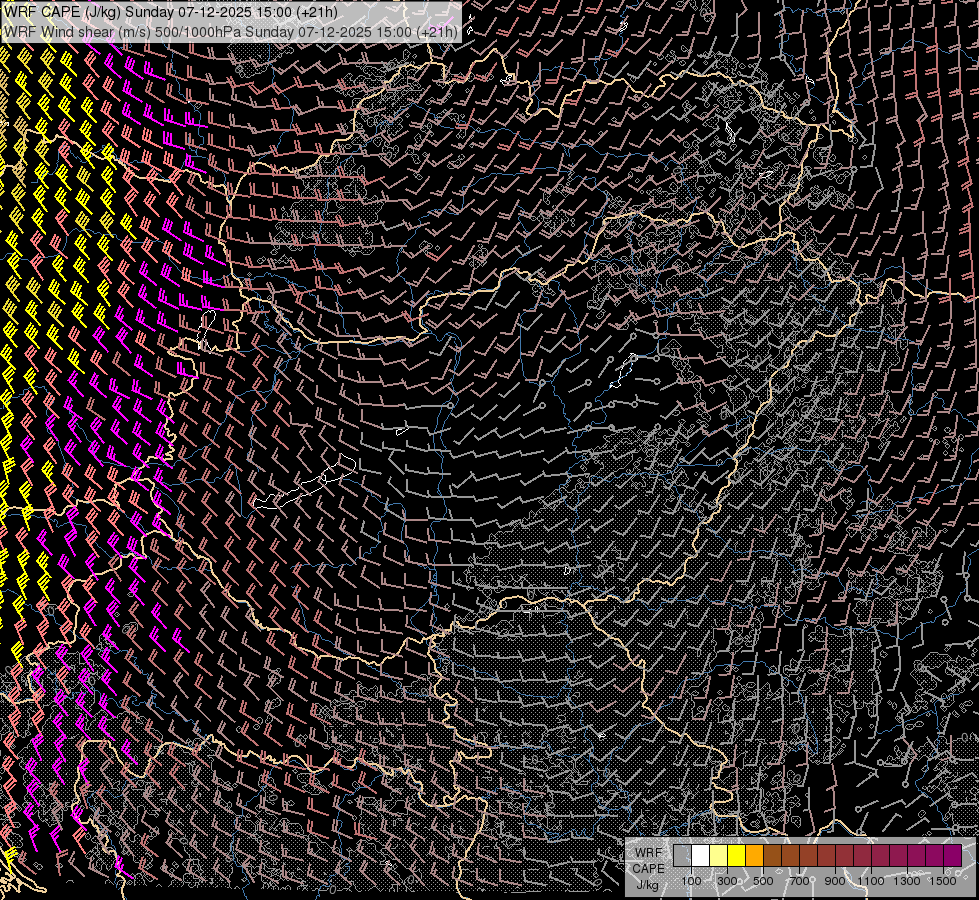The width and height of the screenshot is (979, 900).
Task: Click the 700 legend tick label
Action: pos(799,881)
